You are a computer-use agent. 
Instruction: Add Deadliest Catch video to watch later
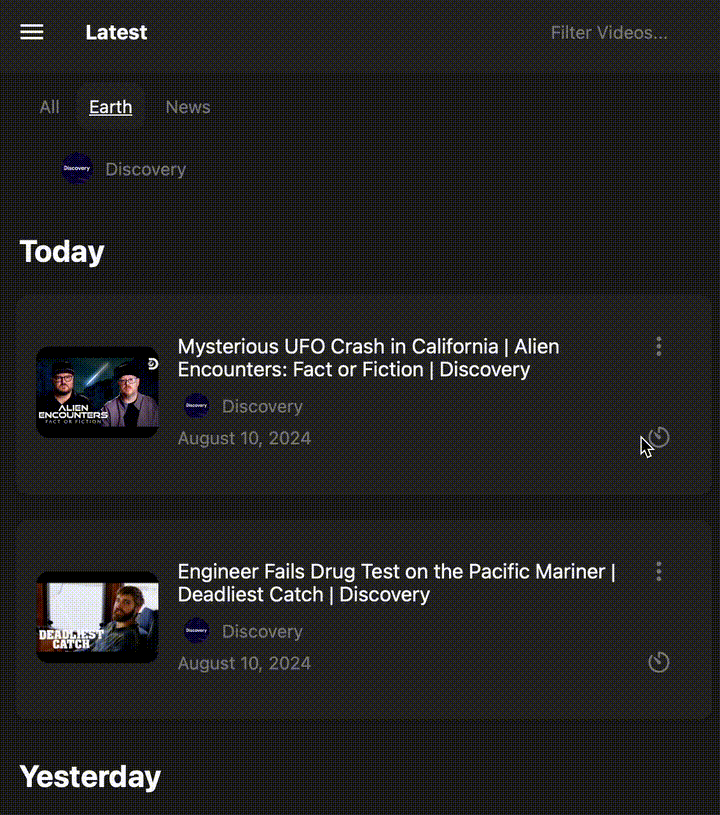[659, 662]
